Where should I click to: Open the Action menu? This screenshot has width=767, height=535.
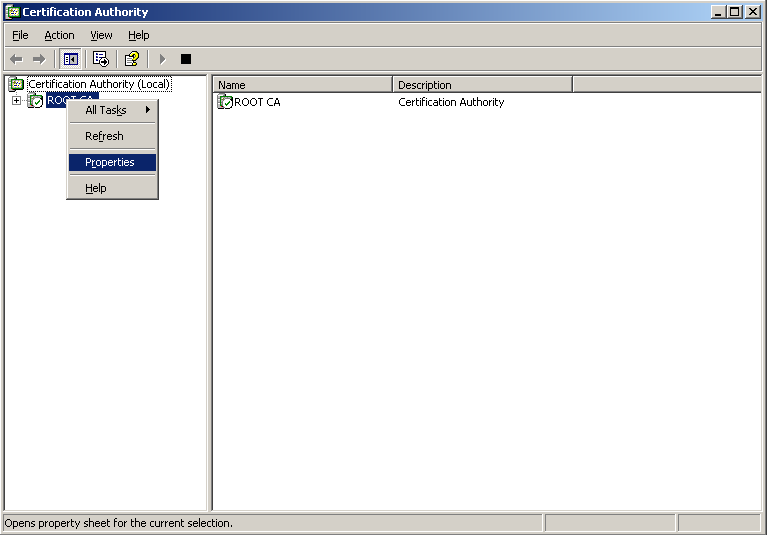pos(59,35)
